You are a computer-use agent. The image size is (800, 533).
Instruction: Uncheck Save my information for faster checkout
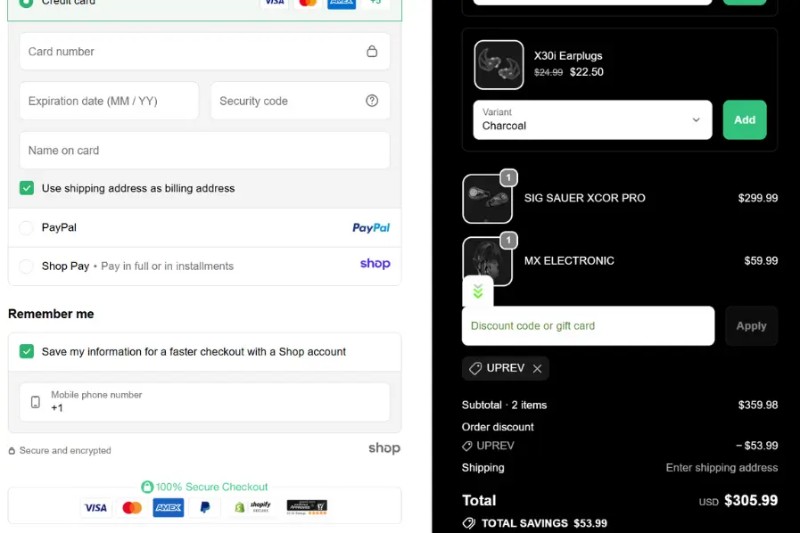[27, 351]
